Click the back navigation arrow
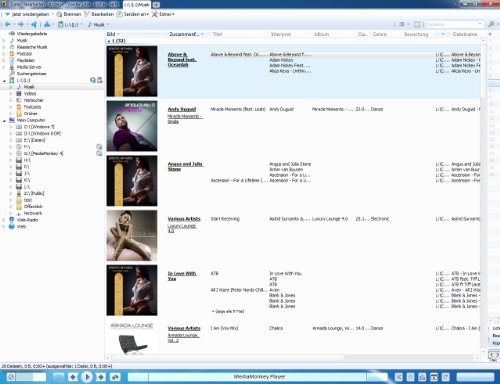The image size is (500, 384). click(x=7, y=24)
